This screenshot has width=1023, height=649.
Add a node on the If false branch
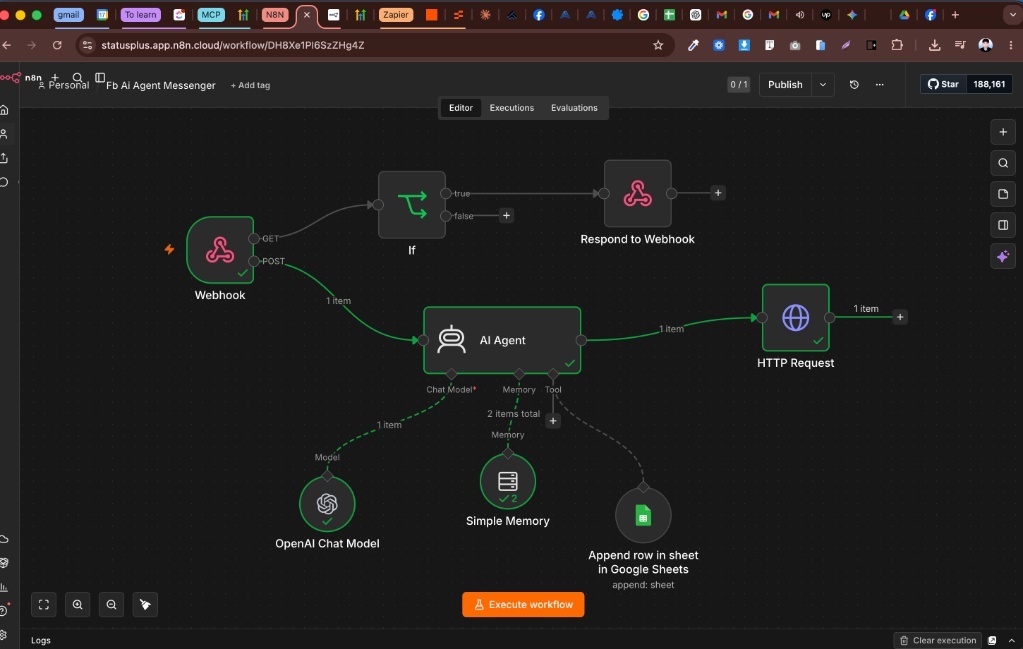click(x=506, y=215)
